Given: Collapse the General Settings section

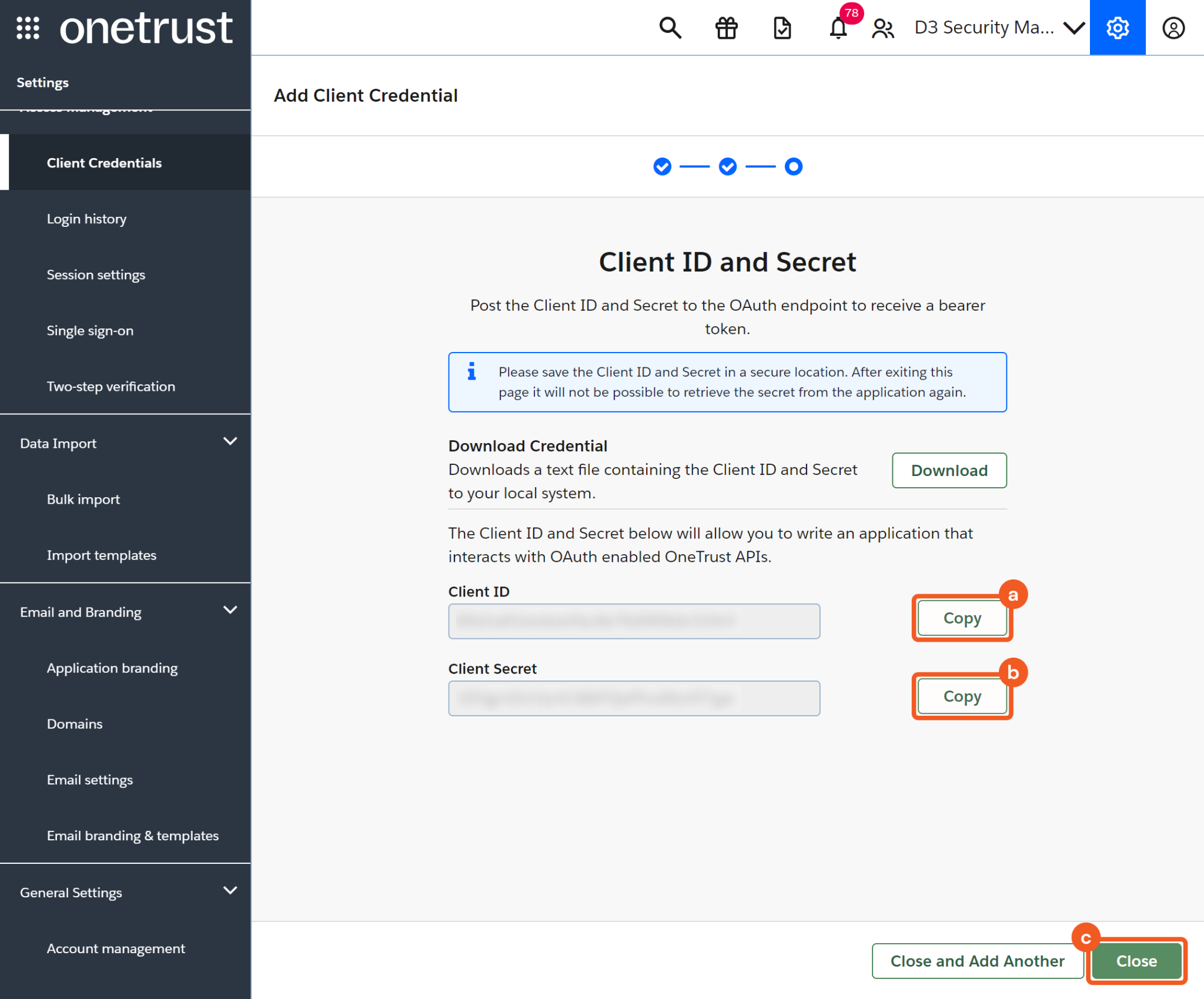Looking at the screenshot, I should [230, 890].
